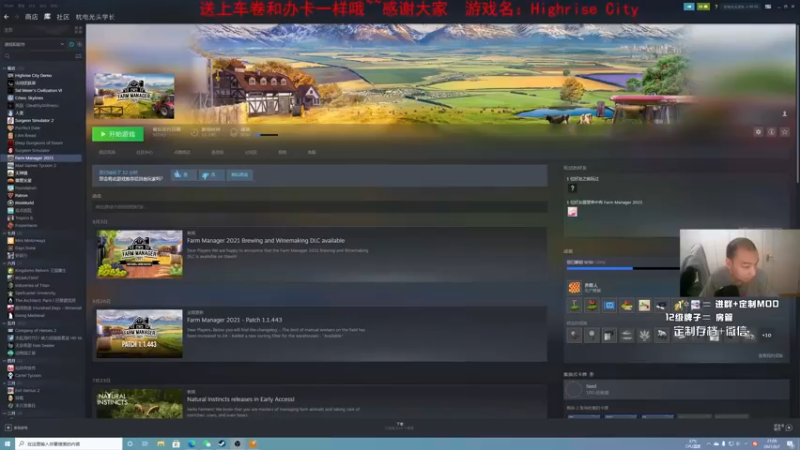Viewport: 800px width, 450px height.
Task: Click the thumbs-up recommend button
Action: click(182, 174)
